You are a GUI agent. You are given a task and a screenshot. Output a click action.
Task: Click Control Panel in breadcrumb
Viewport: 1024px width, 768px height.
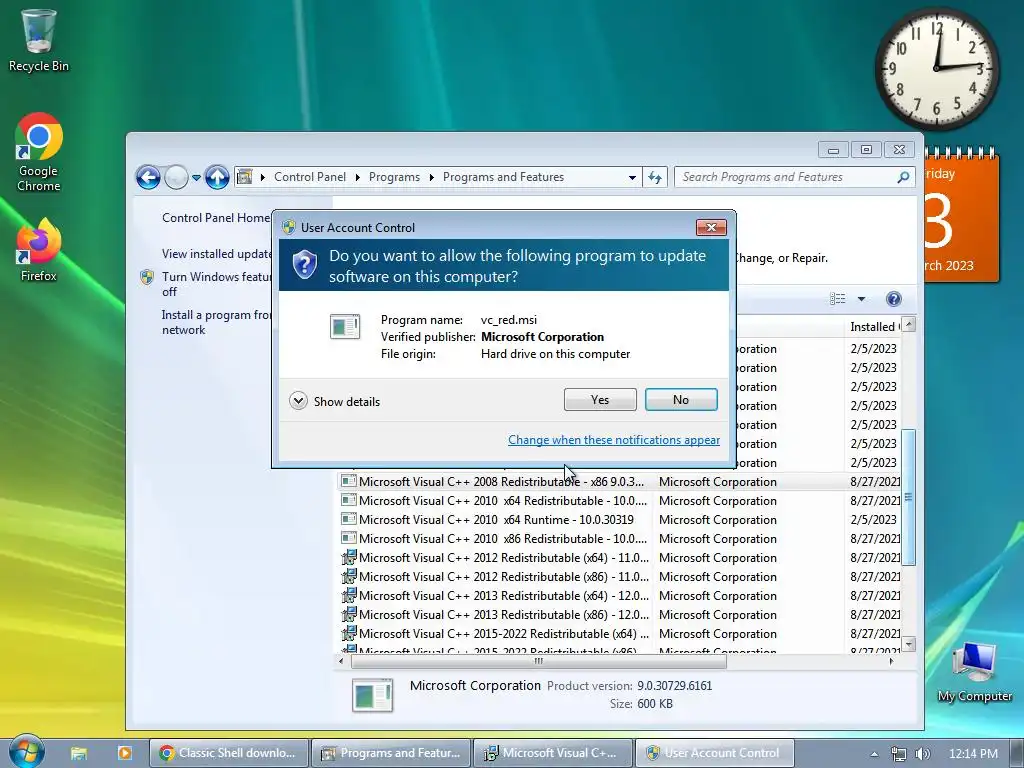(x=310, y=177)
